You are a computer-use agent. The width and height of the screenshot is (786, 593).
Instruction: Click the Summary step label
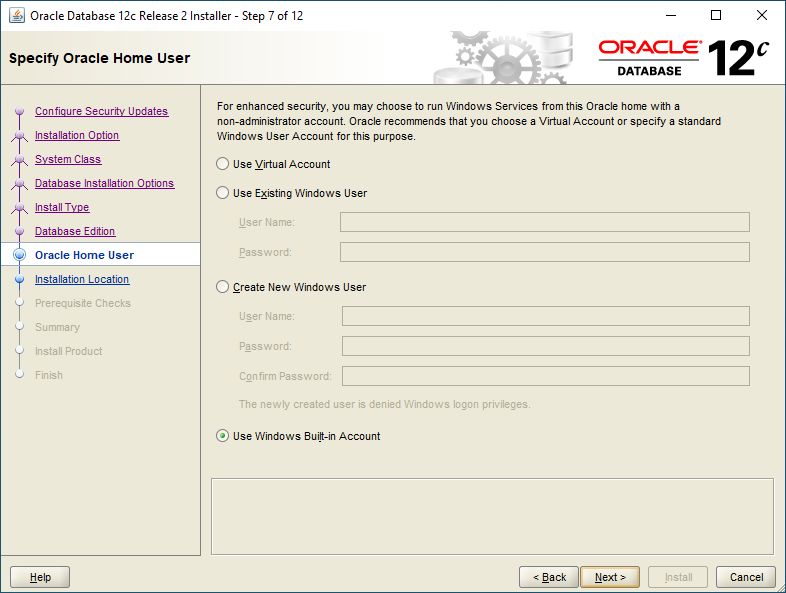pos(57,327)
